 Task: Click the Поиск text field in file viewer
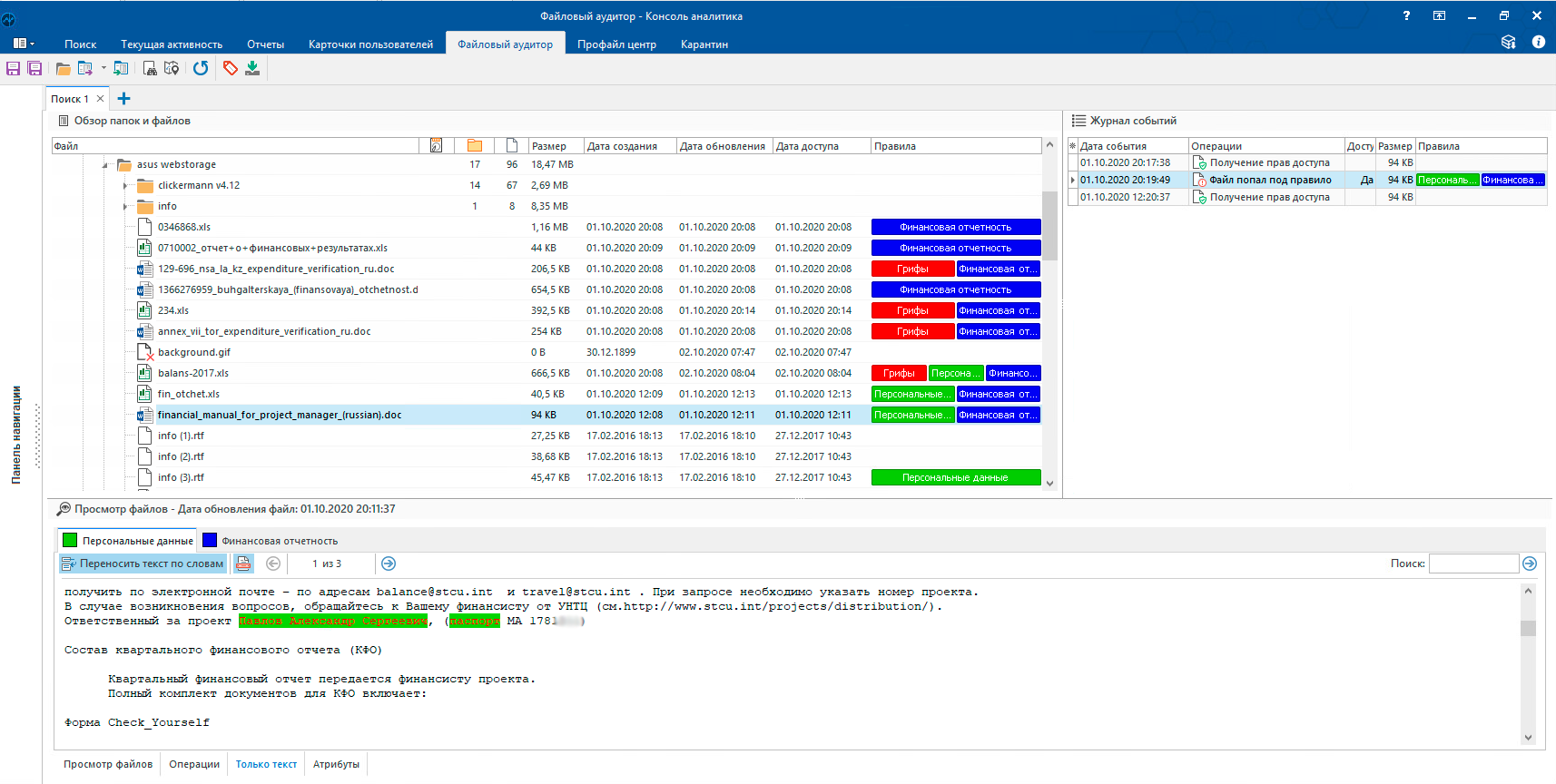click(1473, 563)
